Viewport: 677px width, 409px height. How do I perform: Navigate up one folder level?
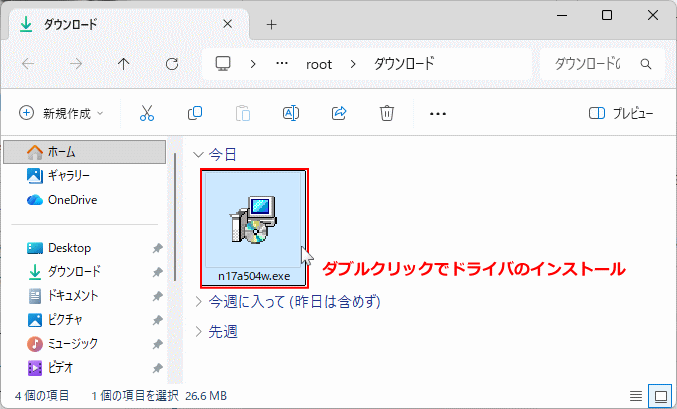(x=123, y=64)
